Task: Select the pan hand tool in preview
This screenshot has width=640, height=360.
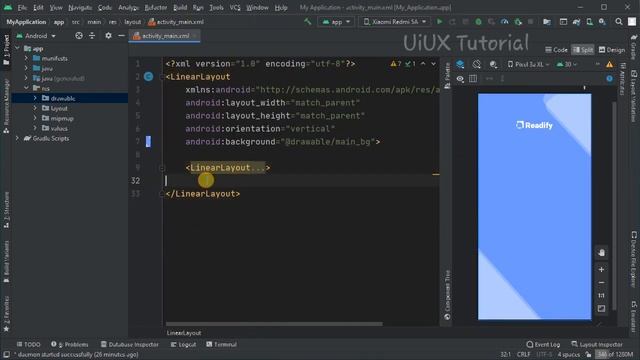Action: click(601, 253)
